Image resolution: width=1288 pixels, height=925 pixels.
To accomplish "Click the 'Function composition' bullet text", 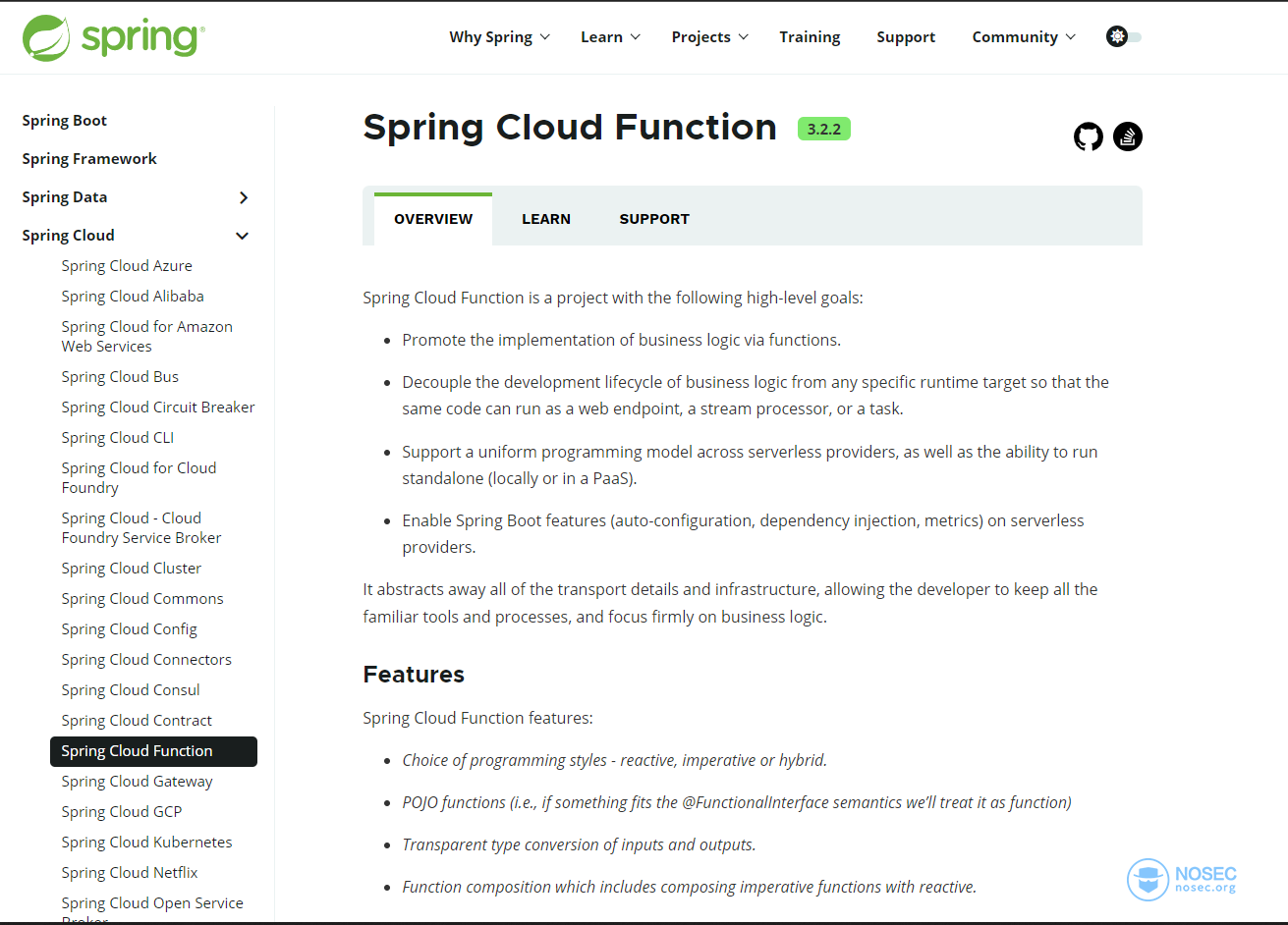I will point(690,887).
